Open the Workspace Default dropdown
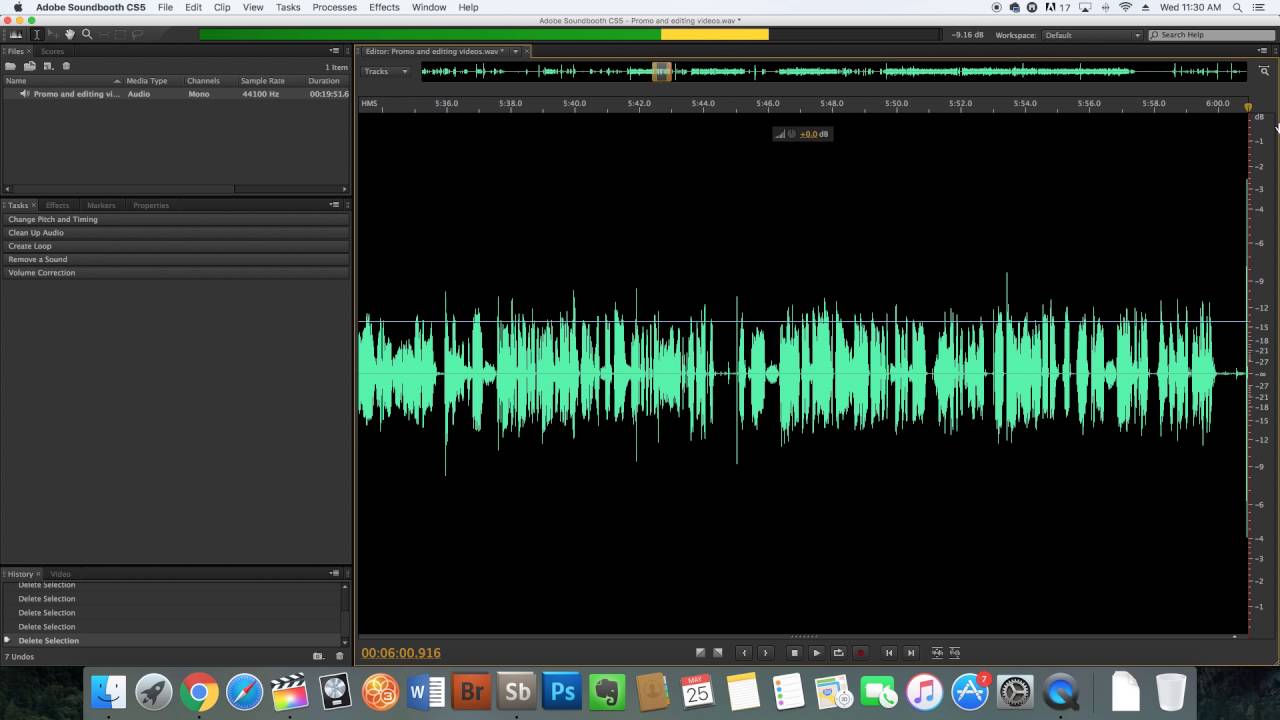This screenshot has height=720, width=1280. click(x=1092, y=35)
